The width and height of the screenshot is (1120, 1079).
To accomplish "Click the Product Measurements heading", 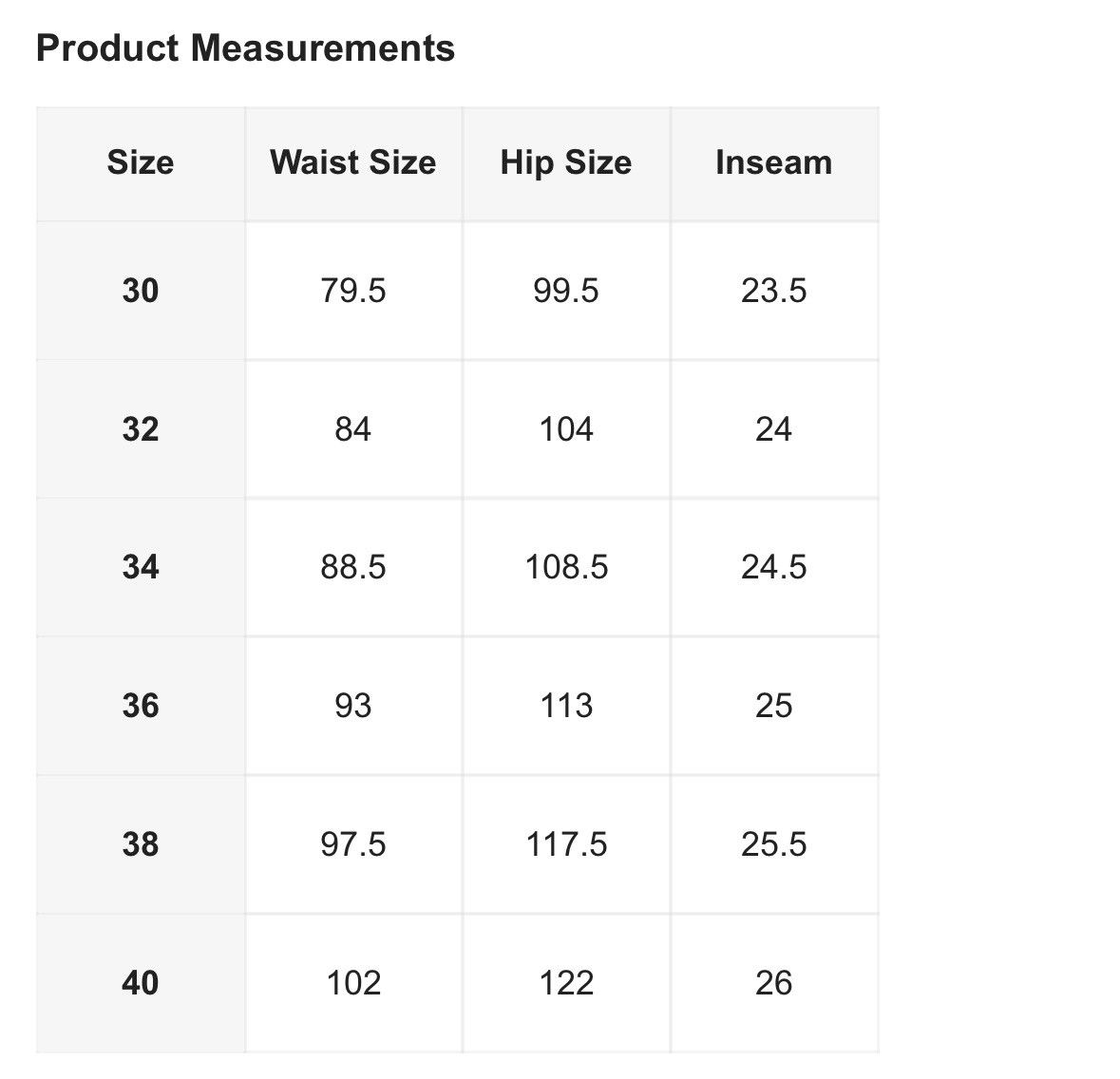I will (x=245, y=48).
